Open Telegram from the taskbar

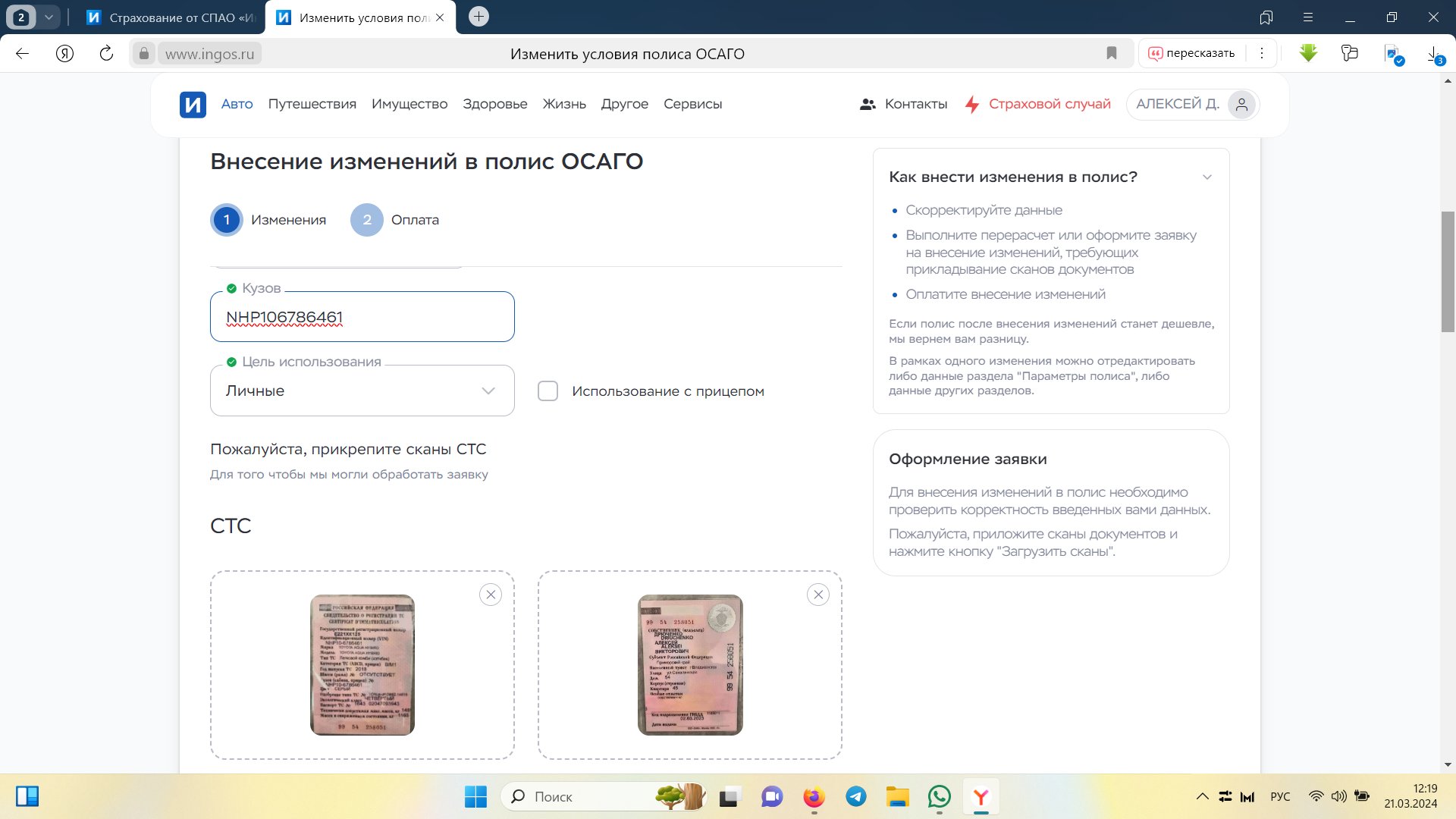(x=856, y=797)
